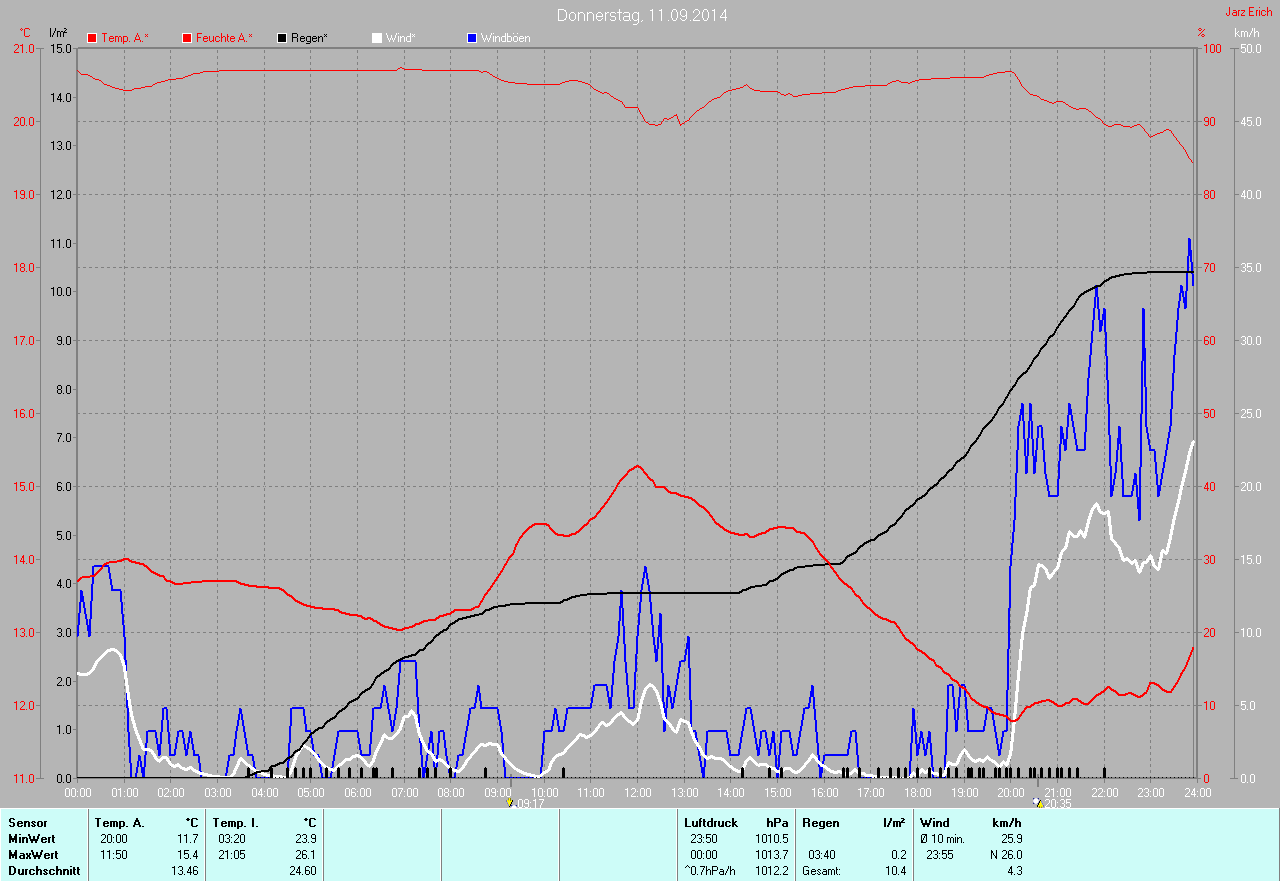Click the "Gesamt:" rain total label
Image resolution: width=1280 pixels, height=881 pixels.
click(x=821, y=870)
